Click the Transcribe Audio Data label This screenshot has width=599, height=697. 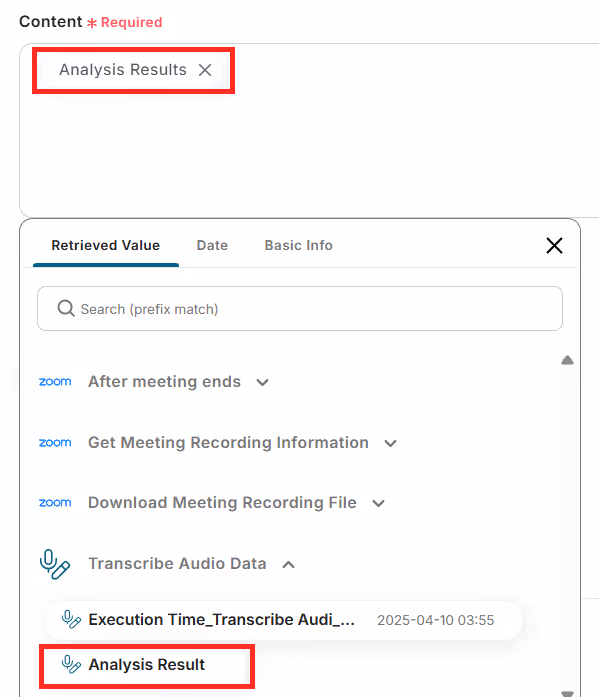pos(177,563)
